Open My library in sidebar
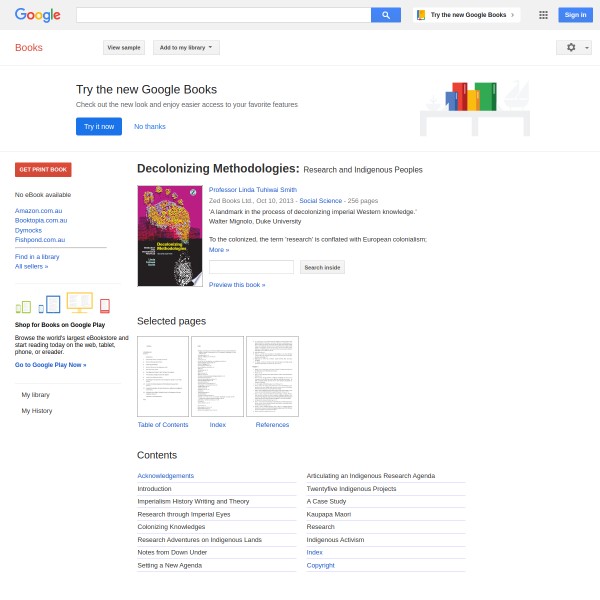 point(36,395)
